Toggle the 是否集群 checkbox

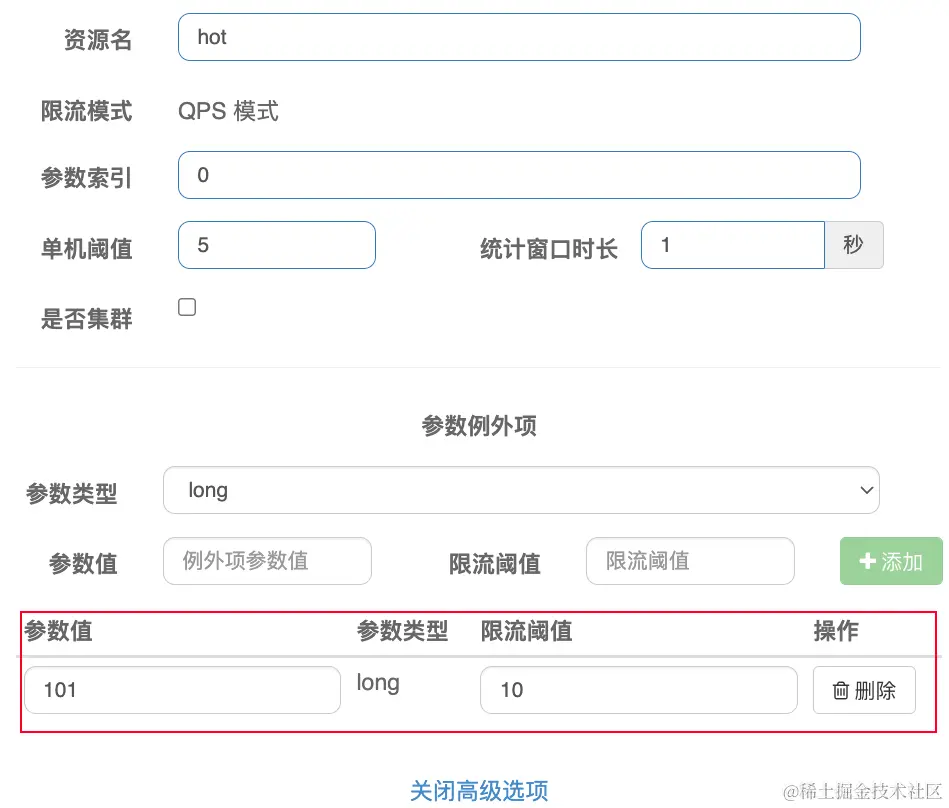pyautogui.click(x=187, y=307)
